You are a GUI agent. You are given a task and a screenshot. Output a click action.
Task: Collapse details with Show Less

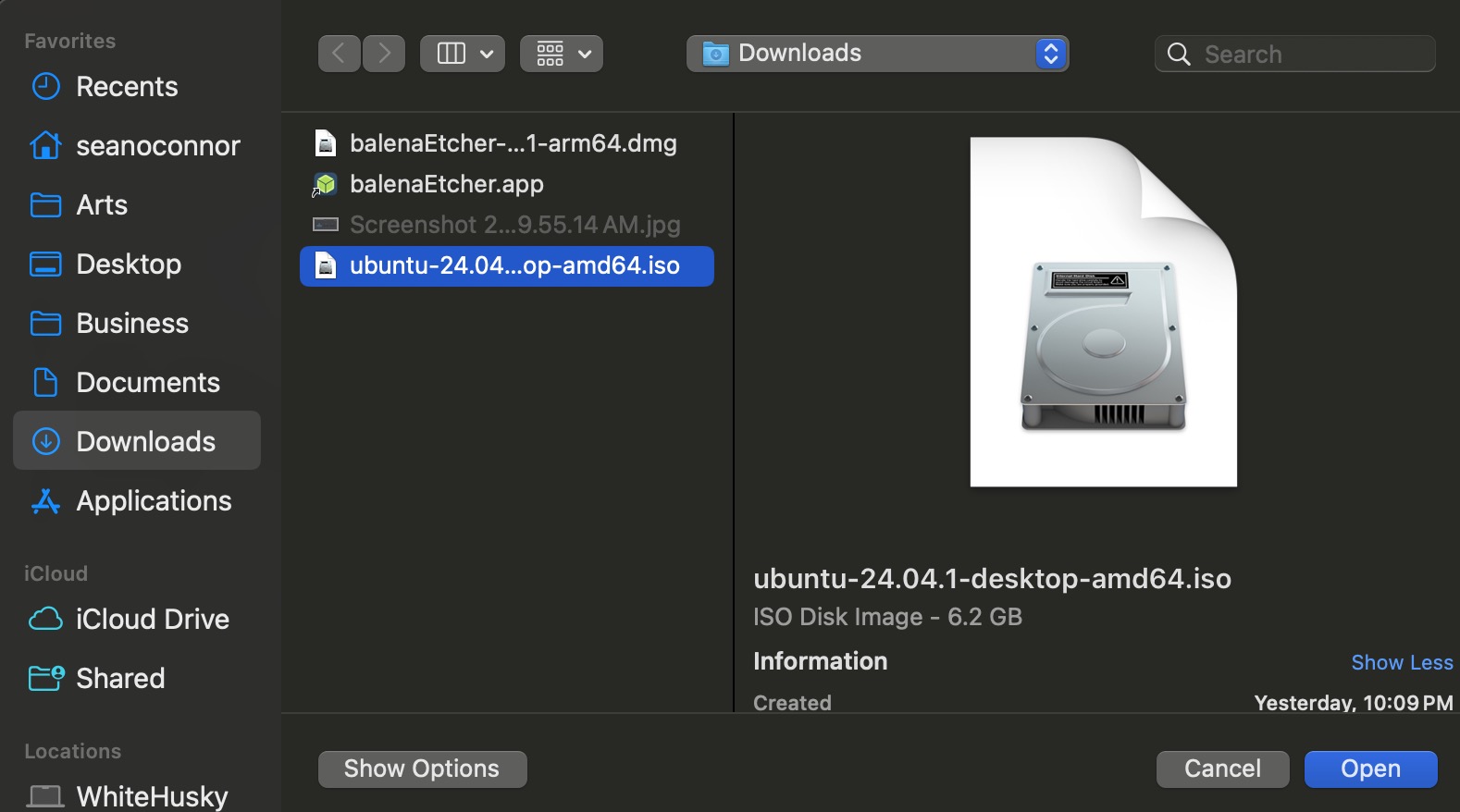[x=1402, y=662]
